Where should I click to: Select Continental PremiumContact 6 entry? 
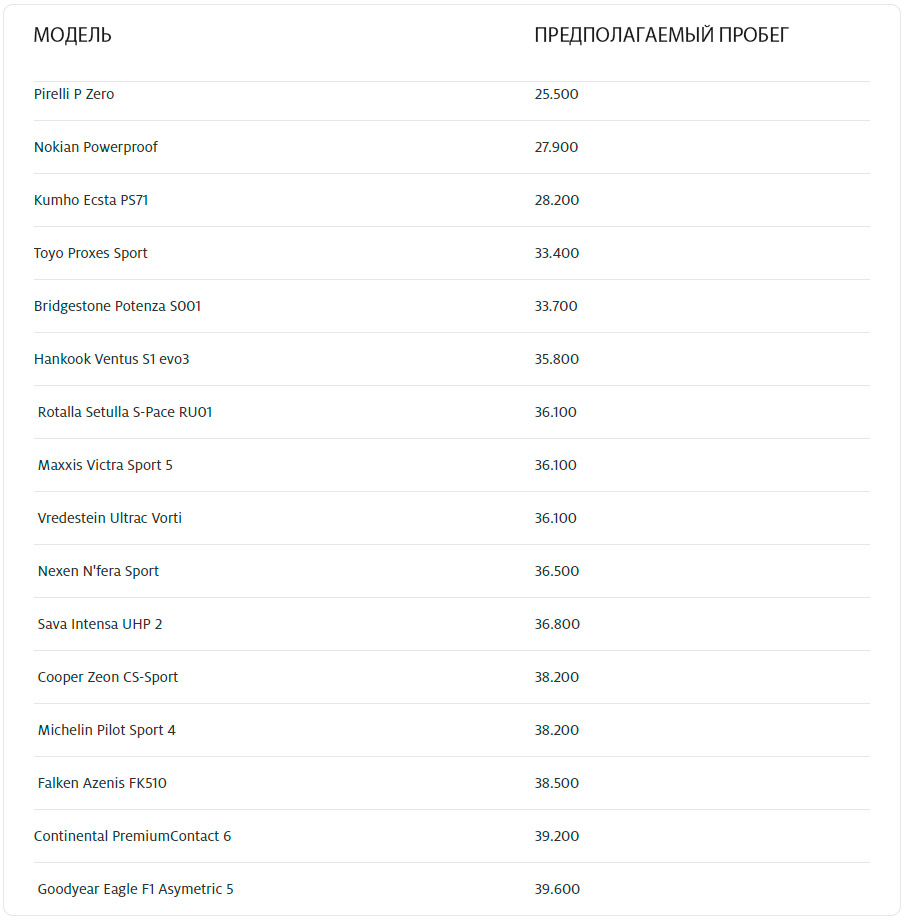point(132,836)
